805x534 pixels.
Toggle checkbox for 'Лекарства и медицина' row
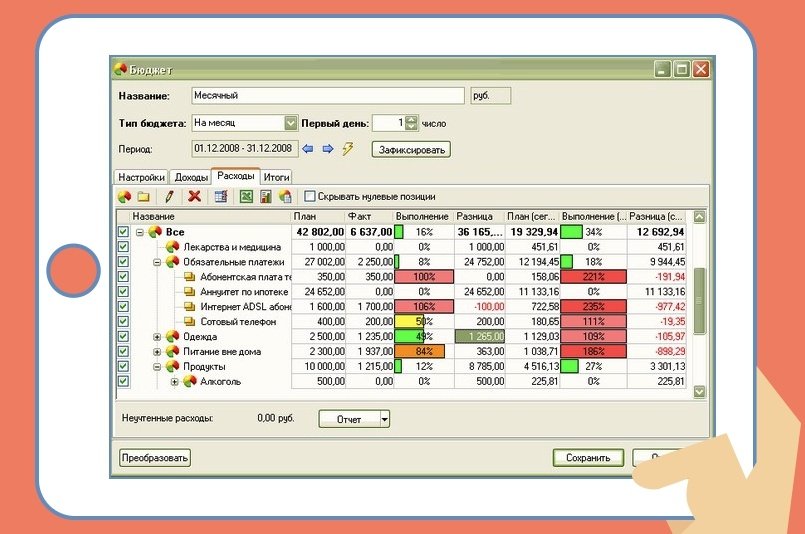point(124,247)
